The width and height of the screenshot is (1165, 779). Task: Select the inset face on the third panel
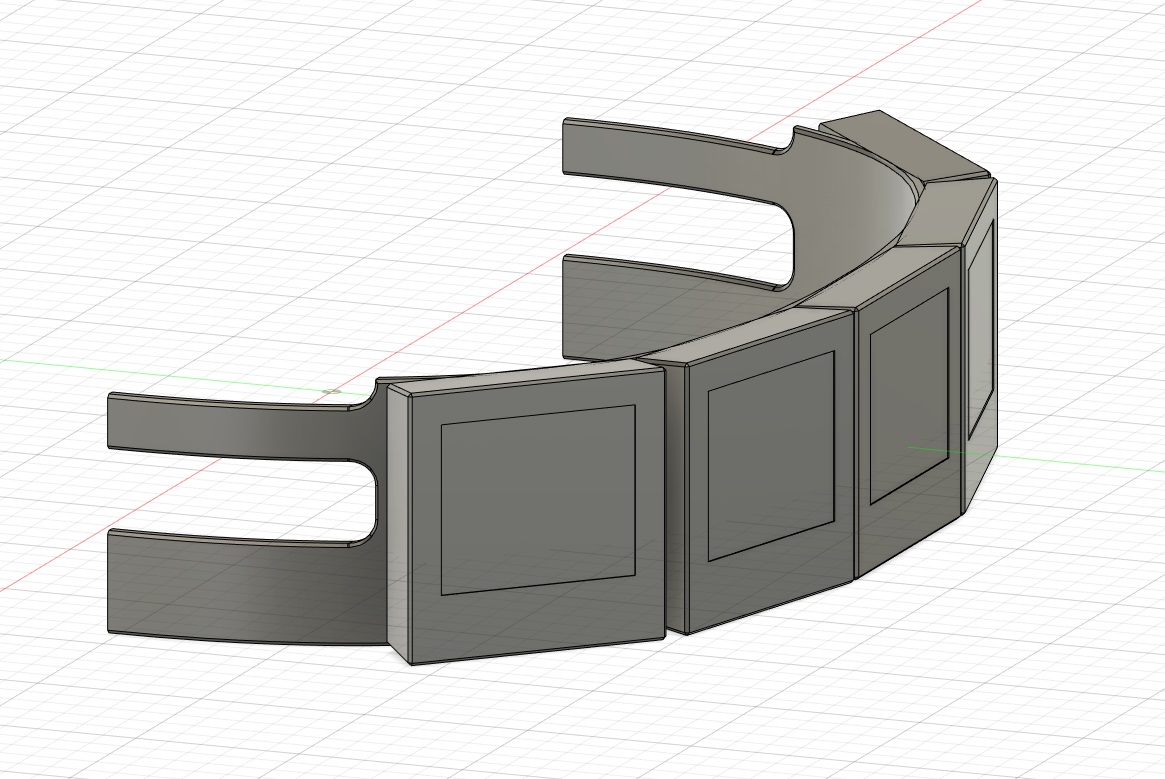[909, 395]
